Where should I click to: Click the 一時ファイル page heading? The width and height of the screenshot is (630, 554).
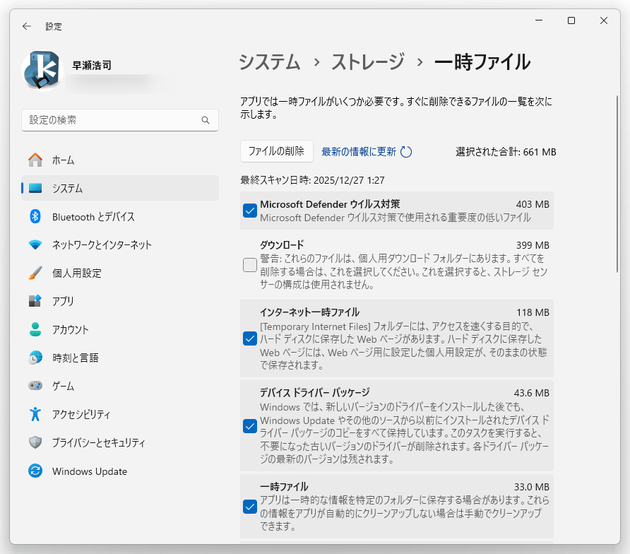[x=482, y=62]
